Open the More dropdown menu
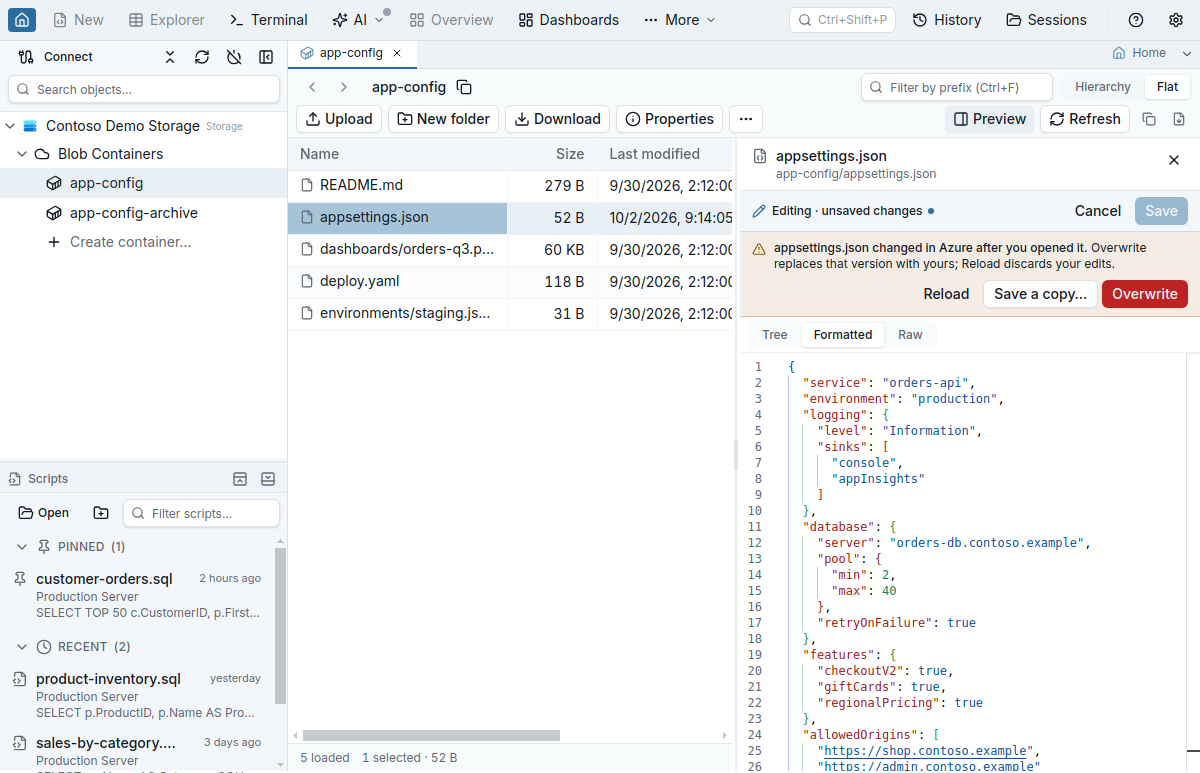1200x773 pixels. pyautogui.click(x=680, y=20)
